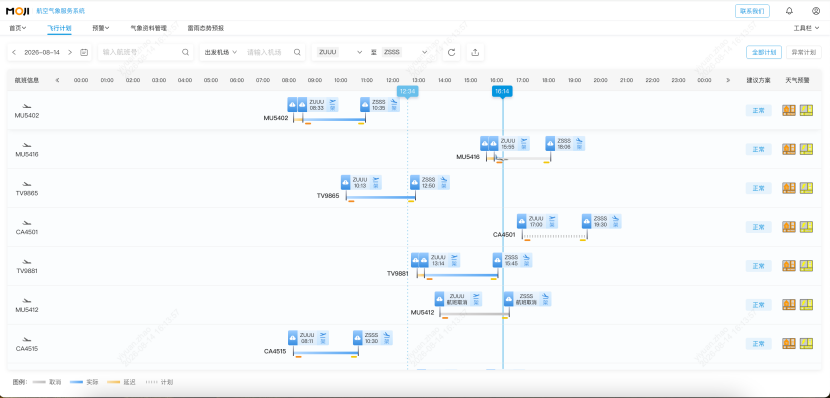
Task: Click the 航空气象服务系统 title text
Action: pos(60,11)
